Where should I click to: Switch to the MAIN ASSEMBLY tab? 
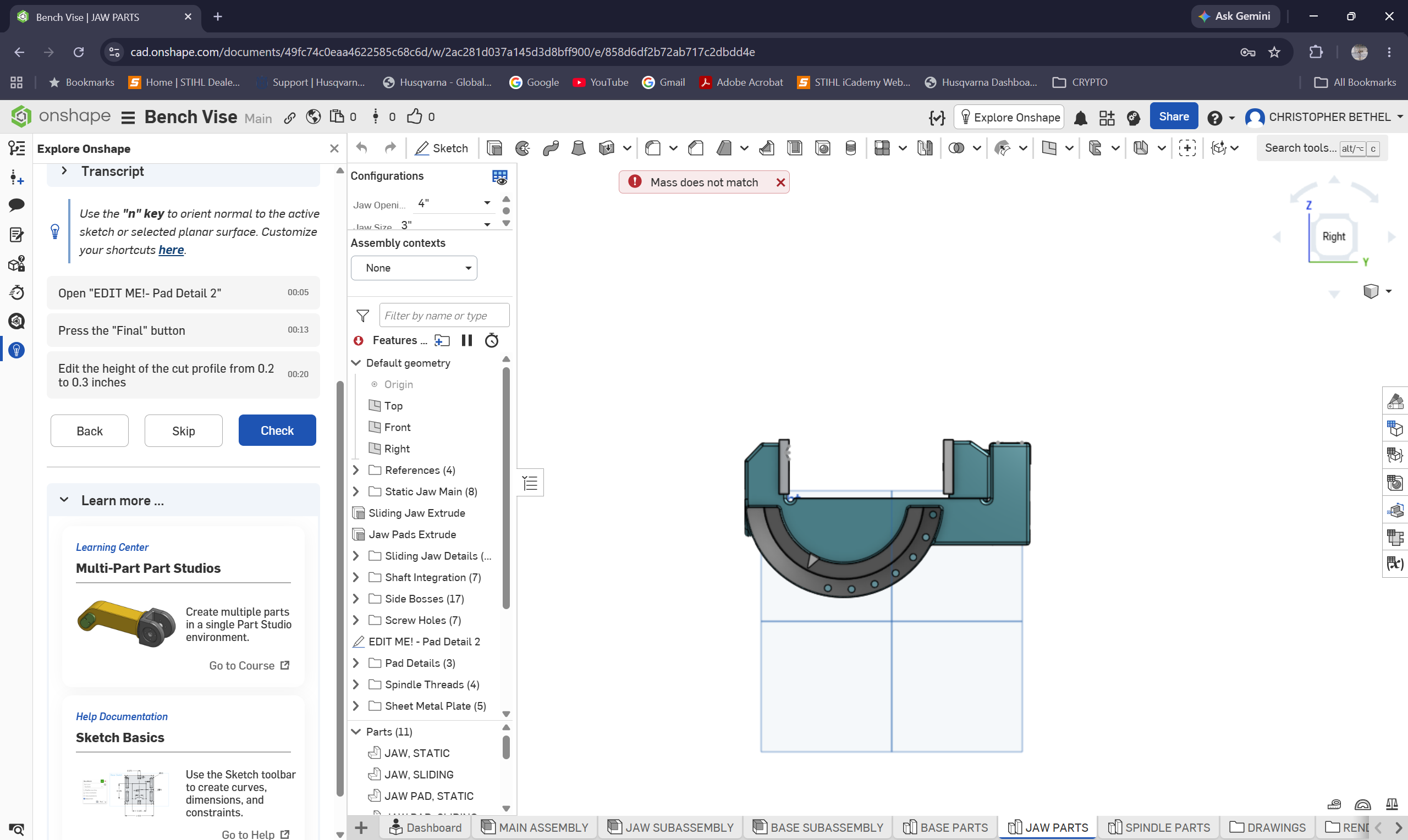pyautogui.click(x=535, y=827)
